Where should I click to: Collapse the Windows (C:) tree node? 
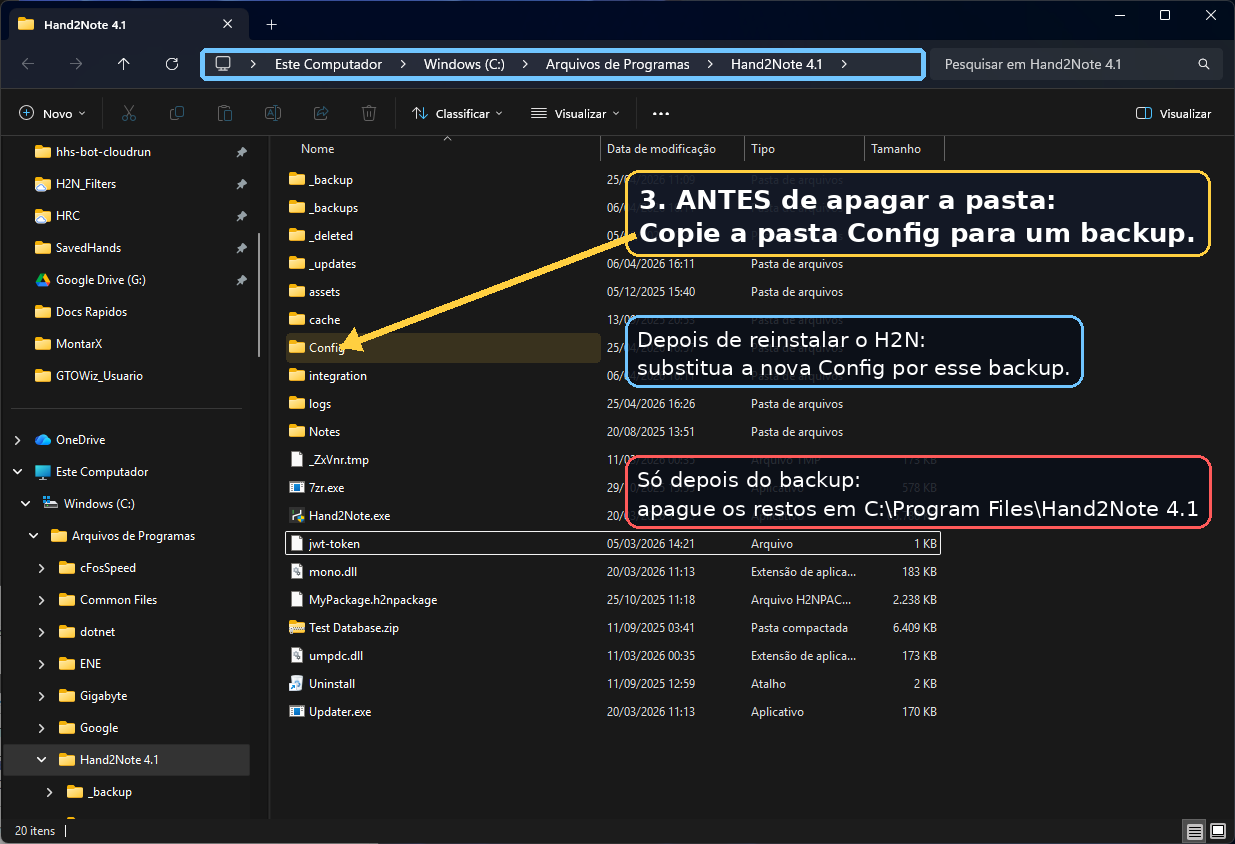coord(25,504)
